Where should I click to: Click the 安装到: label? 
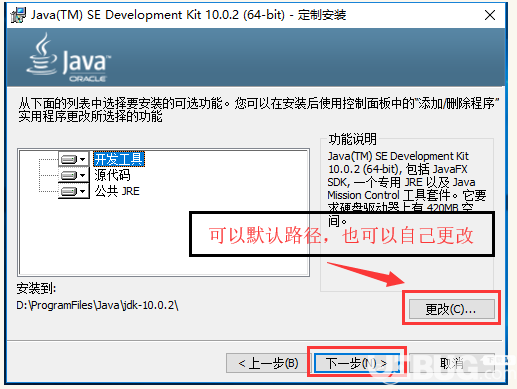(x=36, y=288)
